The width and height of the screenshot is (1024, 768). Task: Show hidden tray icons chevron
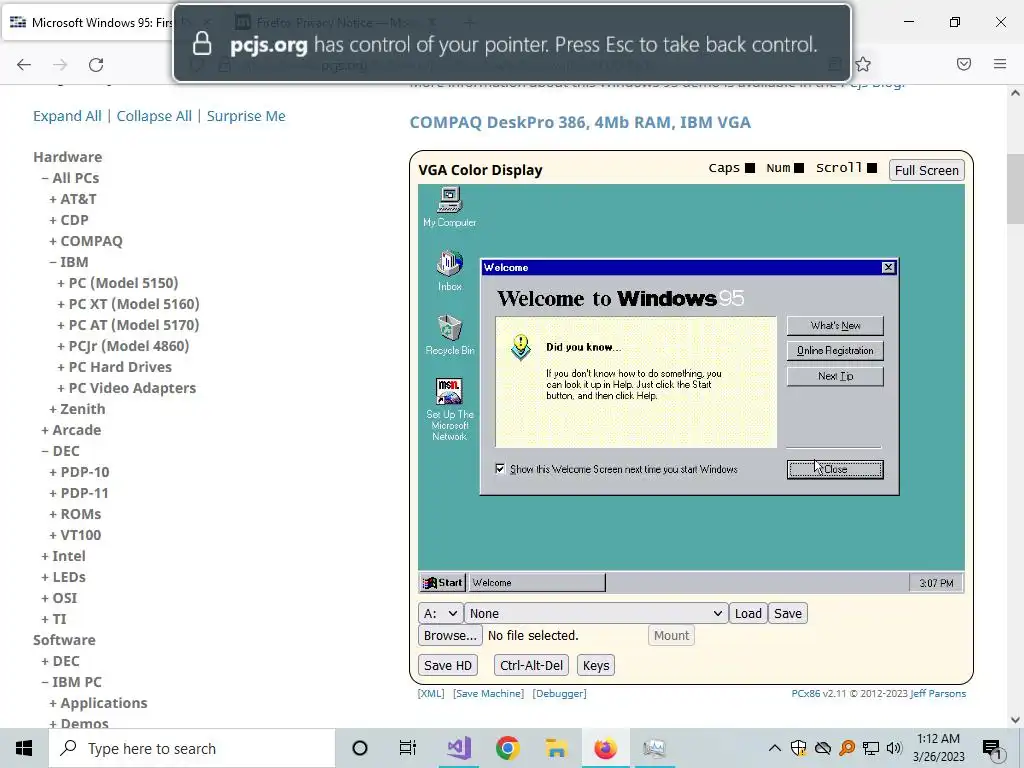pos(775,748)
